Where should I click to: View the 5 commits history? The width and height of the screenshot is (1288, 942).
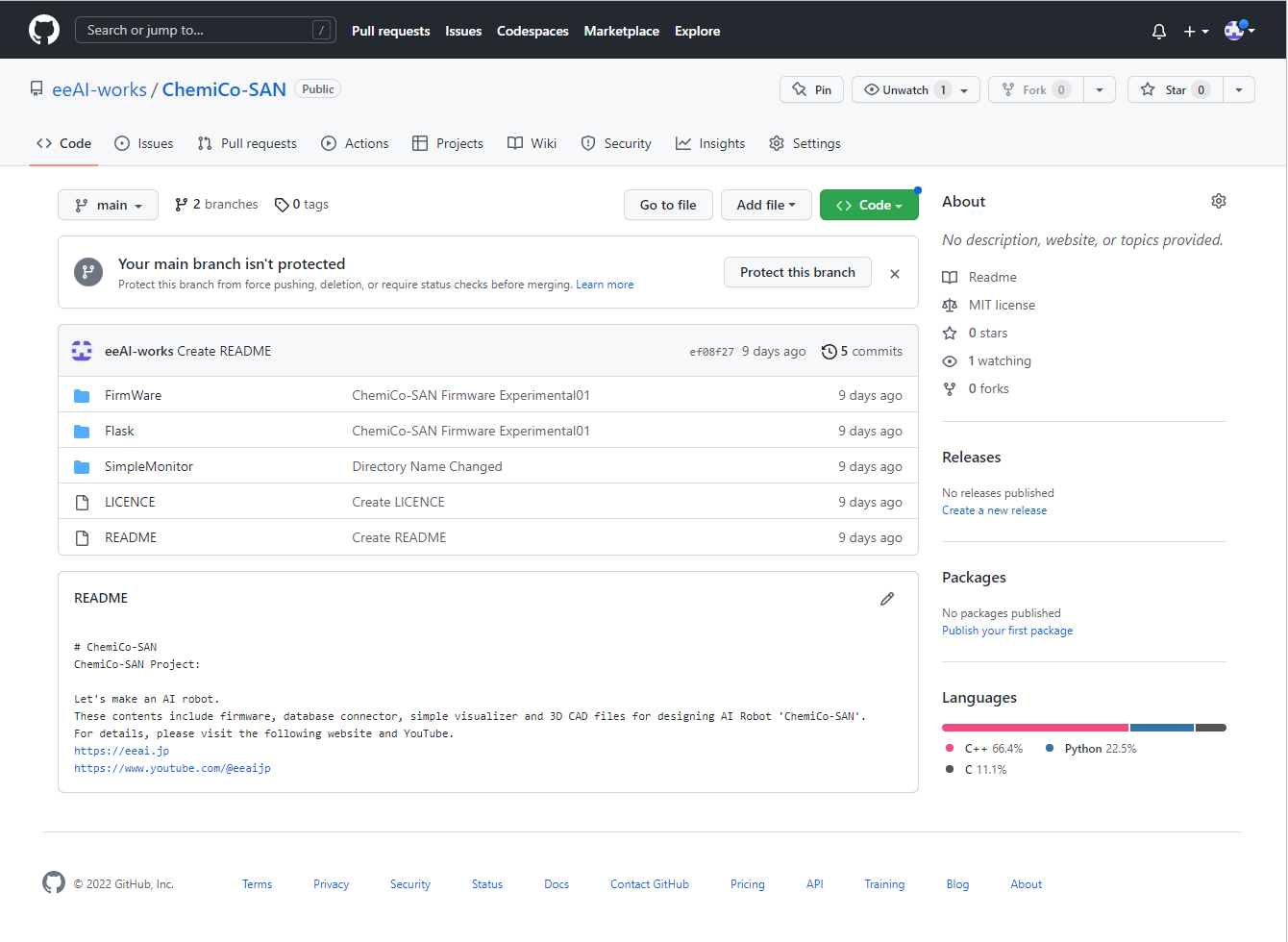pos(862,352)
